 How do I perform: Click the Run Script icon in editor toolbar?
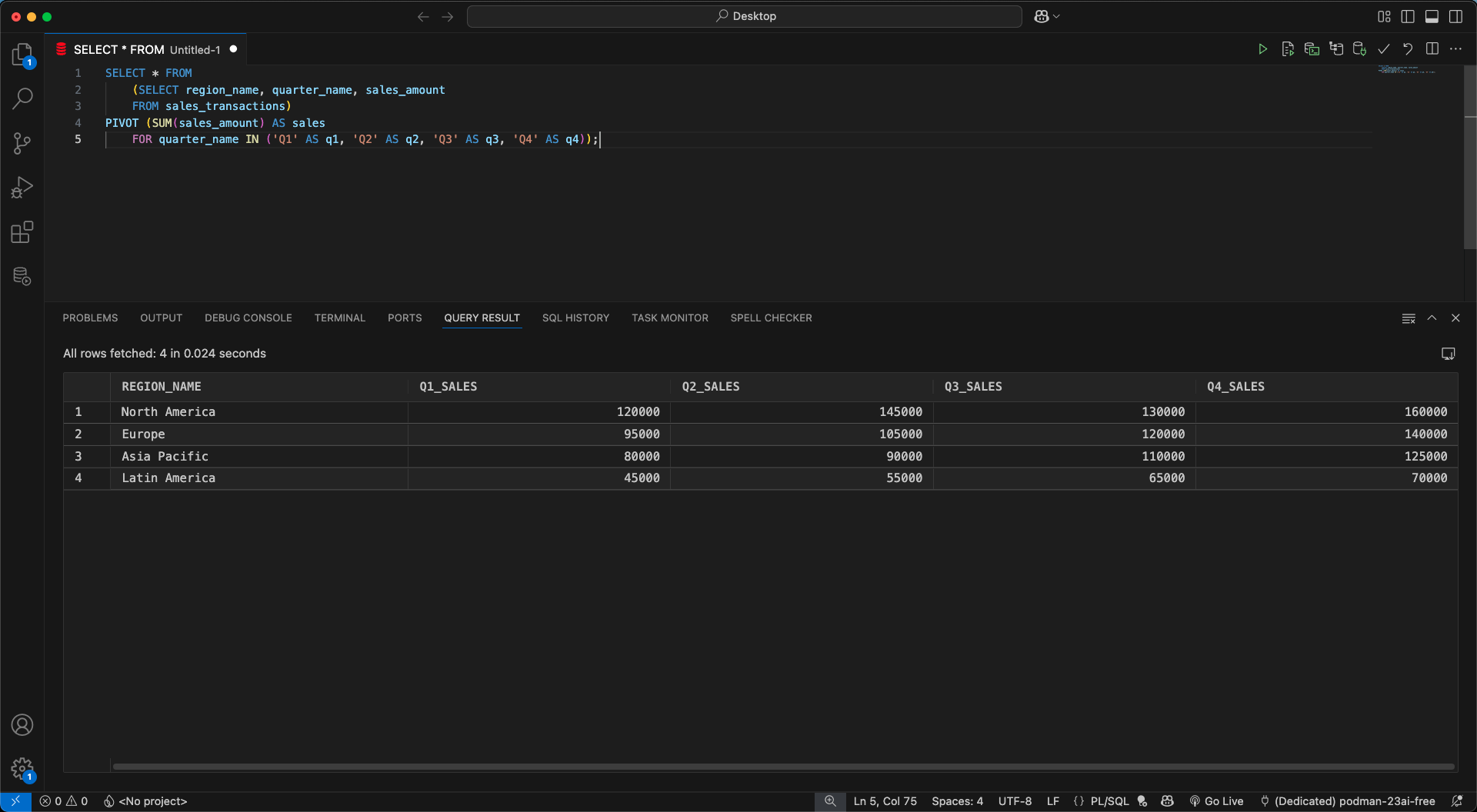coord(1288,49)
